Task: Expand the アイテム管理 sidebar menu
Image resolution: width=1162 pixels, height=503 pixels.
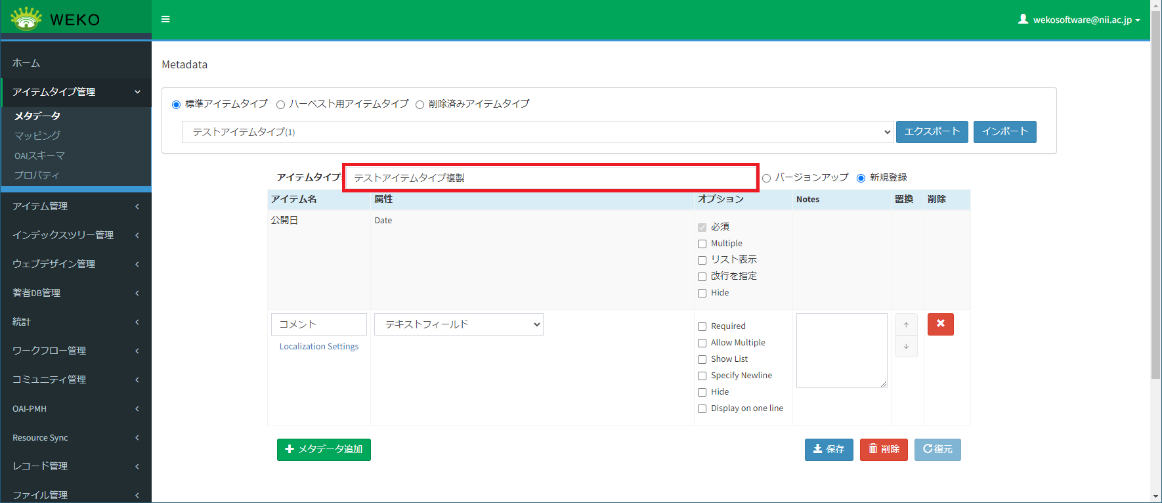Action: coord(75,206)
